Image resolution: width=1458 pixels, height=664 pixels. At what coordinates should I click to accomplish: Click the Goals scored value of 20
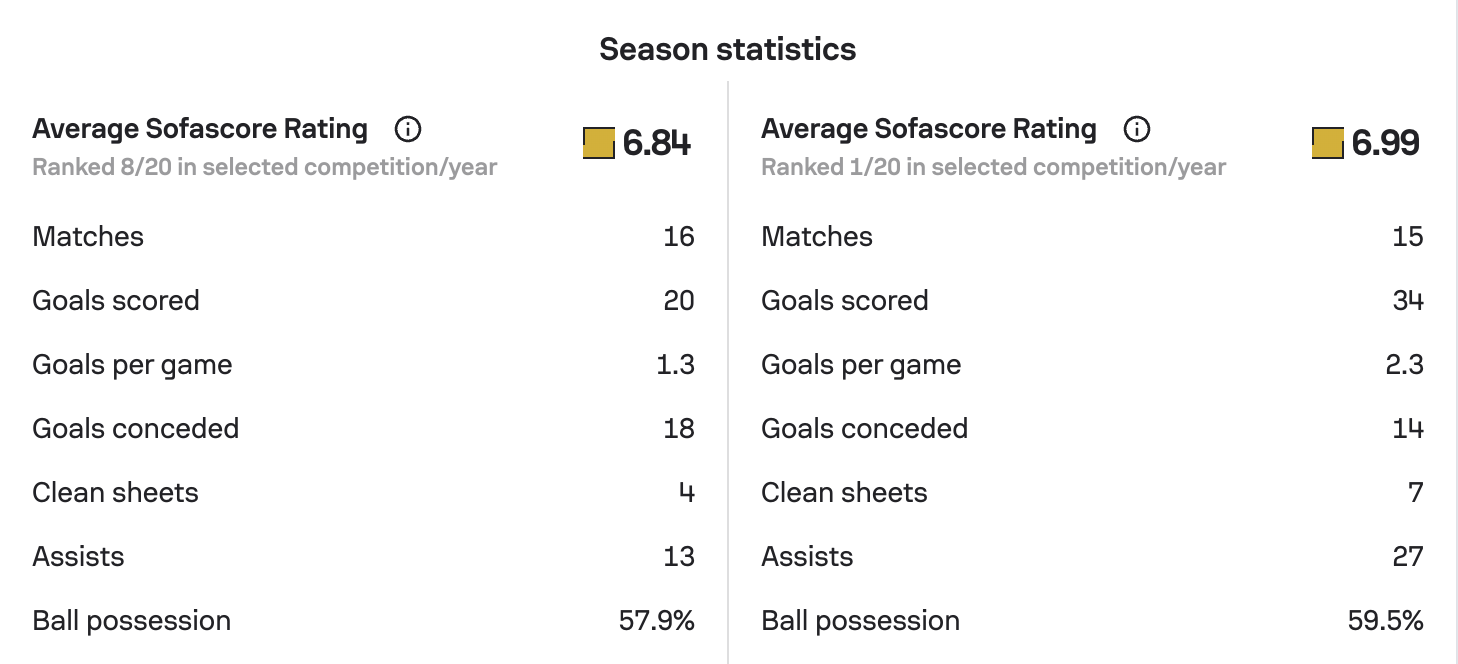click(679, 301)
